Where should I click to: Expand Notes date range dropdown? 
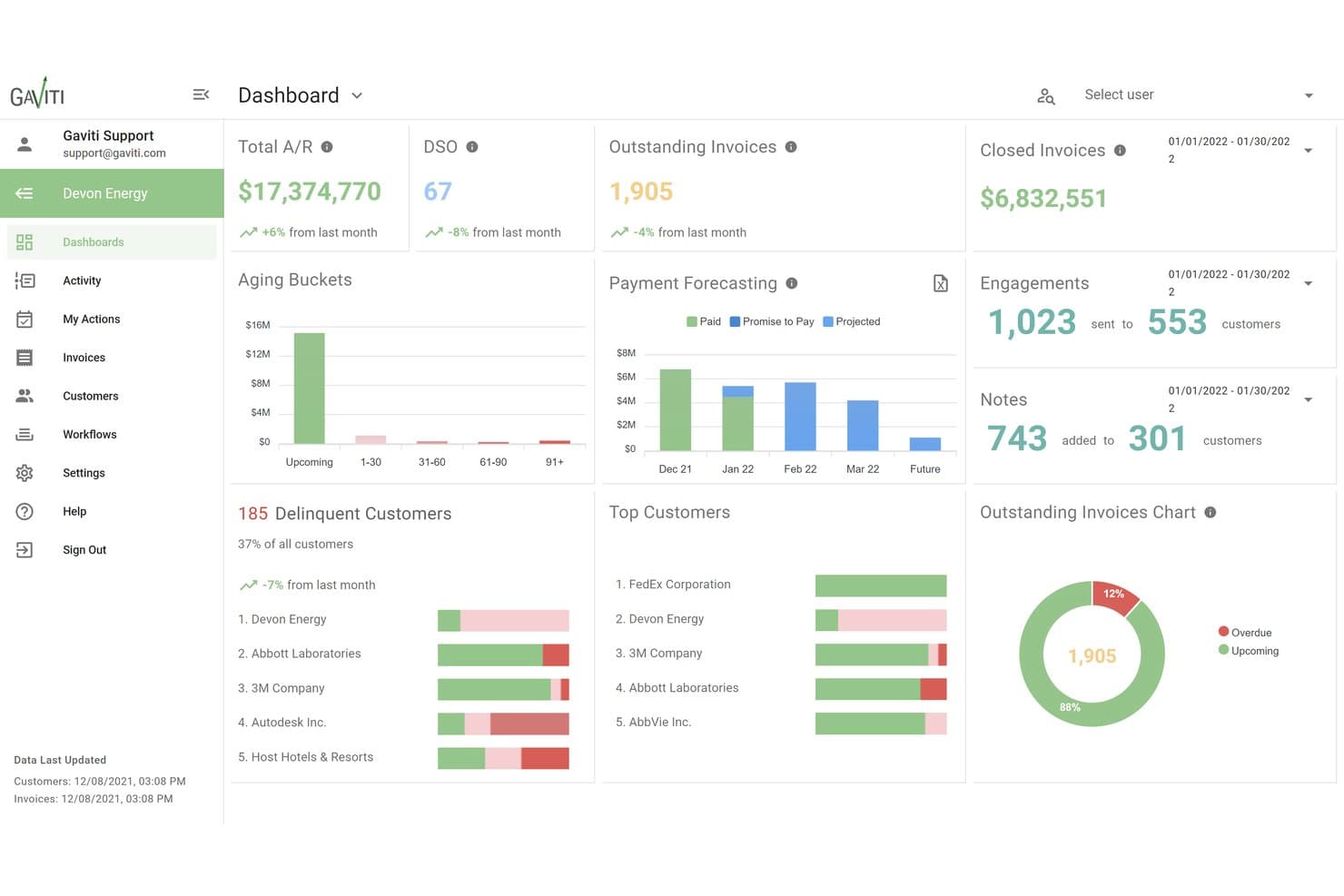pyautogui.click(x=1308, y=399)
